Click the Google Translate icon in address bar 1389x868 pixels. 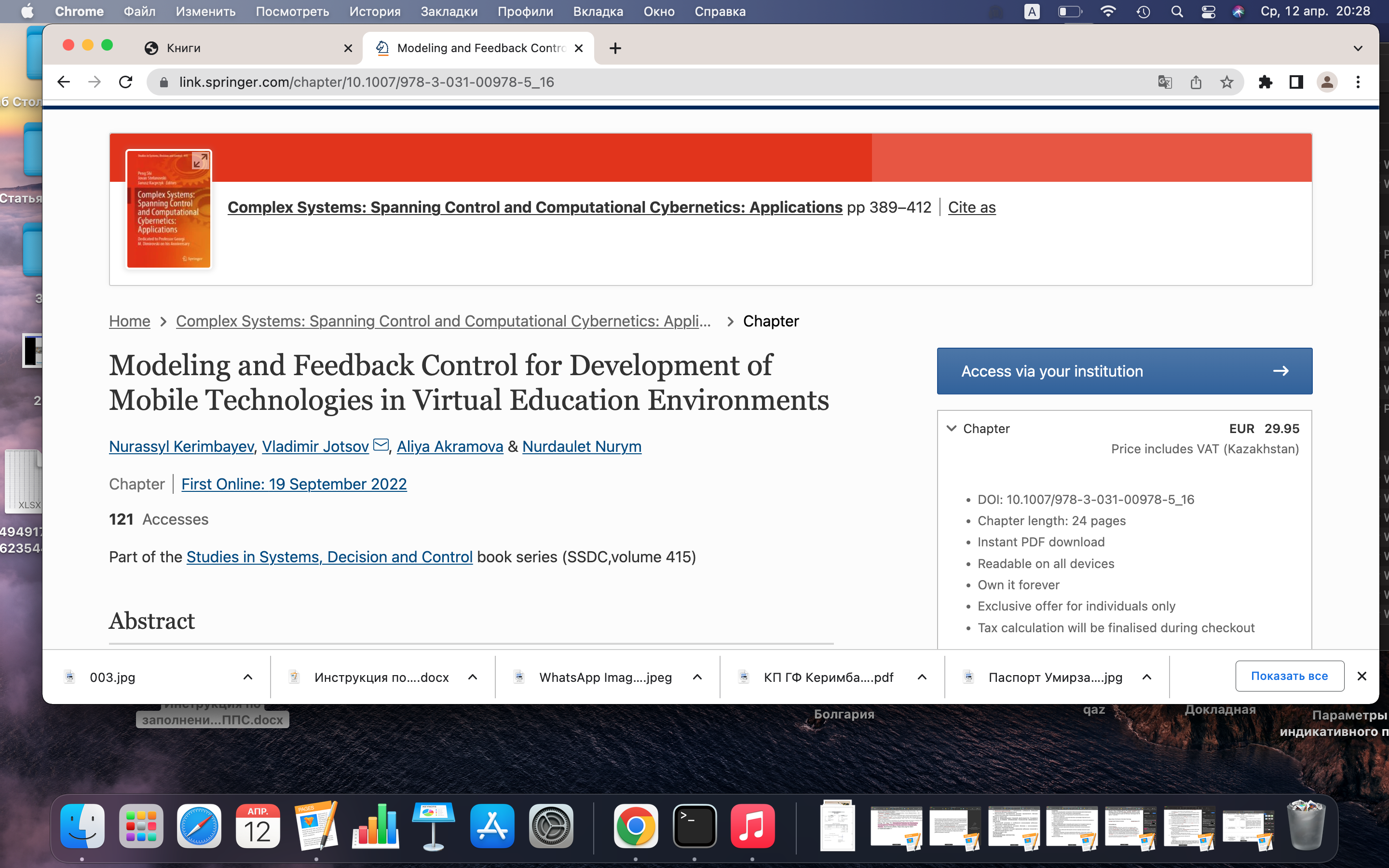(1165, 82)
